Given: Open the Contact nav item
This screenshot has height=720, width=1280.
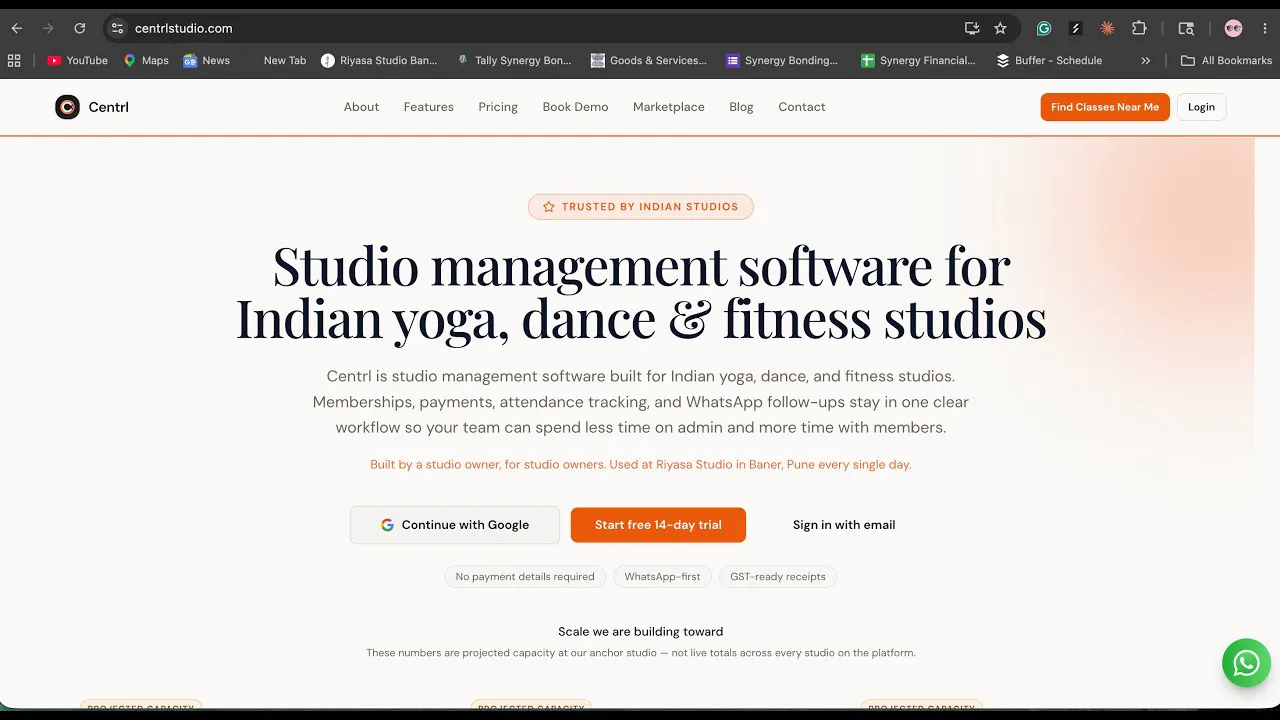Looking at the screenshot, I should pyautogui.click(x=802, y=107).
